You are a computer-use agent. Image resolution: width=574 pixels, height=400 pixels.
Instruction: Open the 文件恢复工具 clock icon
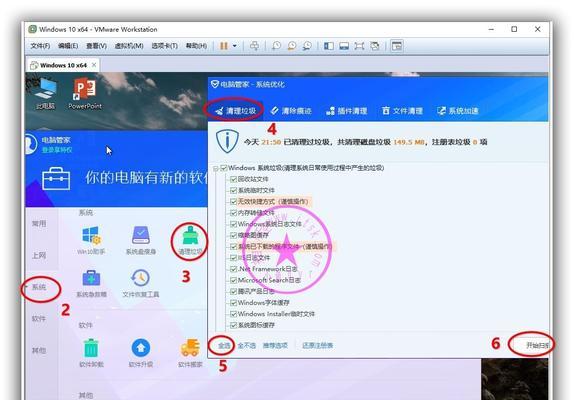[141, 278]
